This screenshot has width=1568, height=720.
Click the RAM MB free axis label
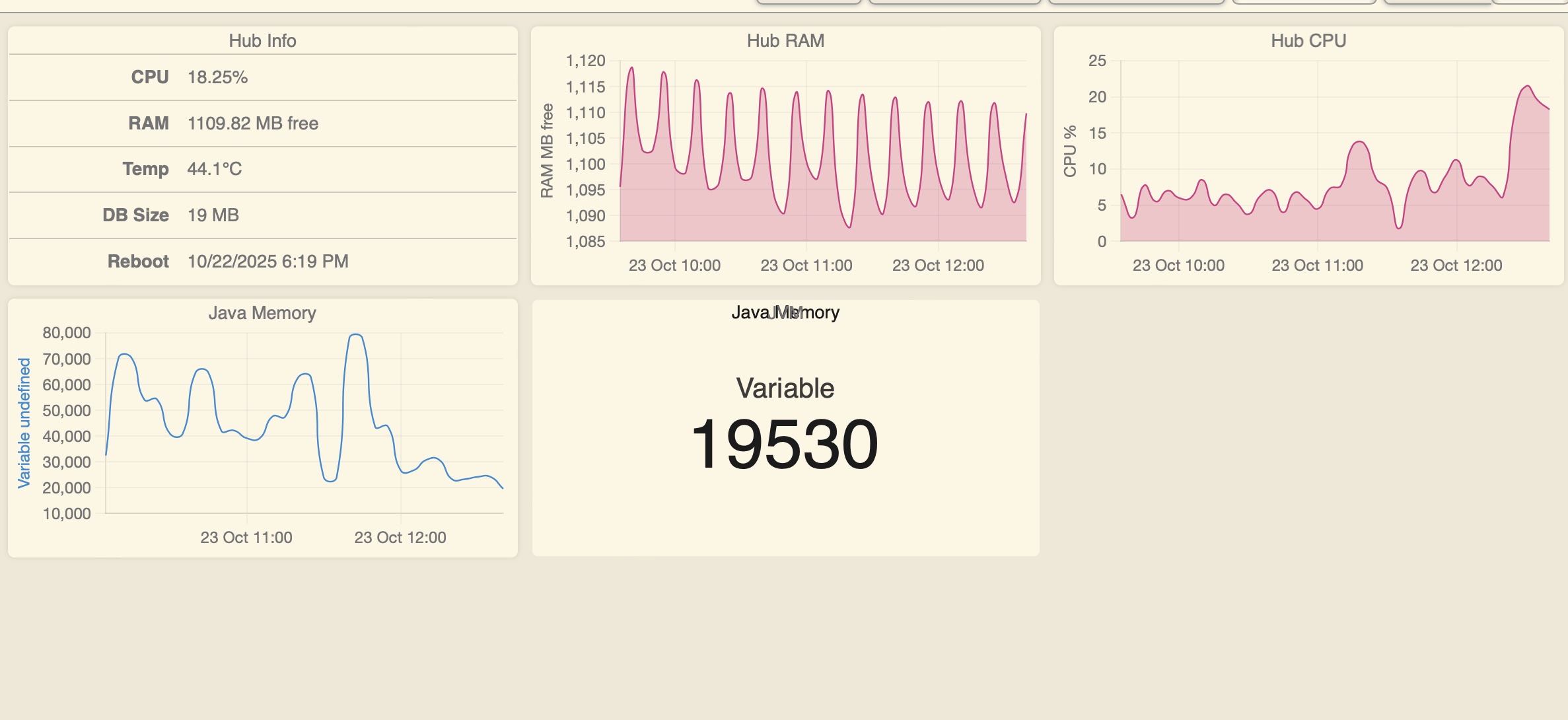(x=547, y=151)
